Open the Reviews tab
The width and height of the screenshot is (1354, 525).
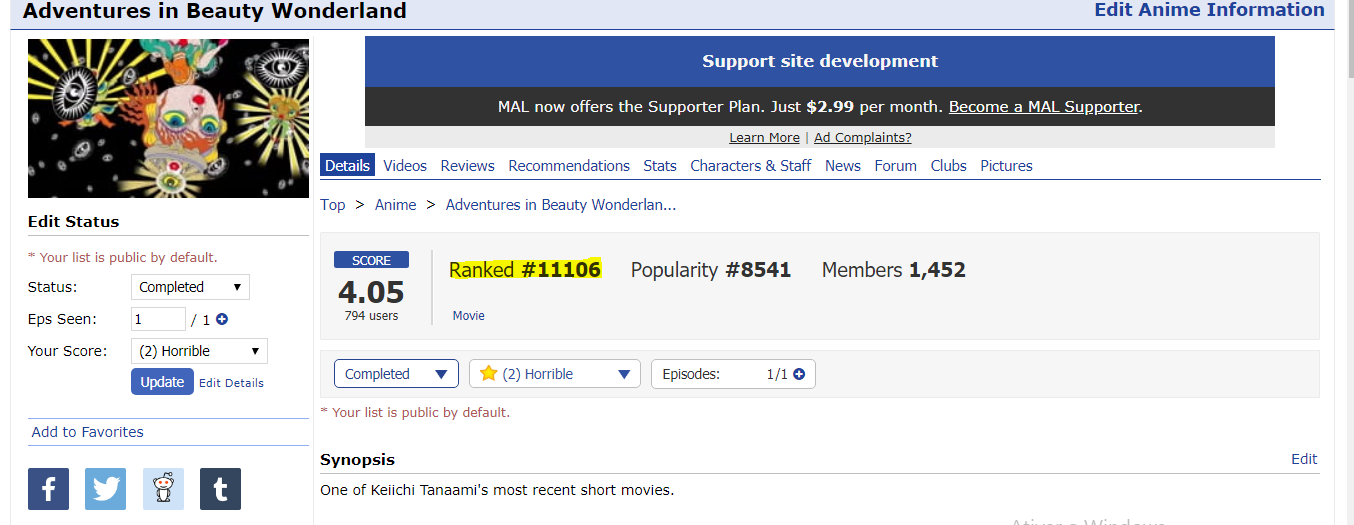(468, 166)
